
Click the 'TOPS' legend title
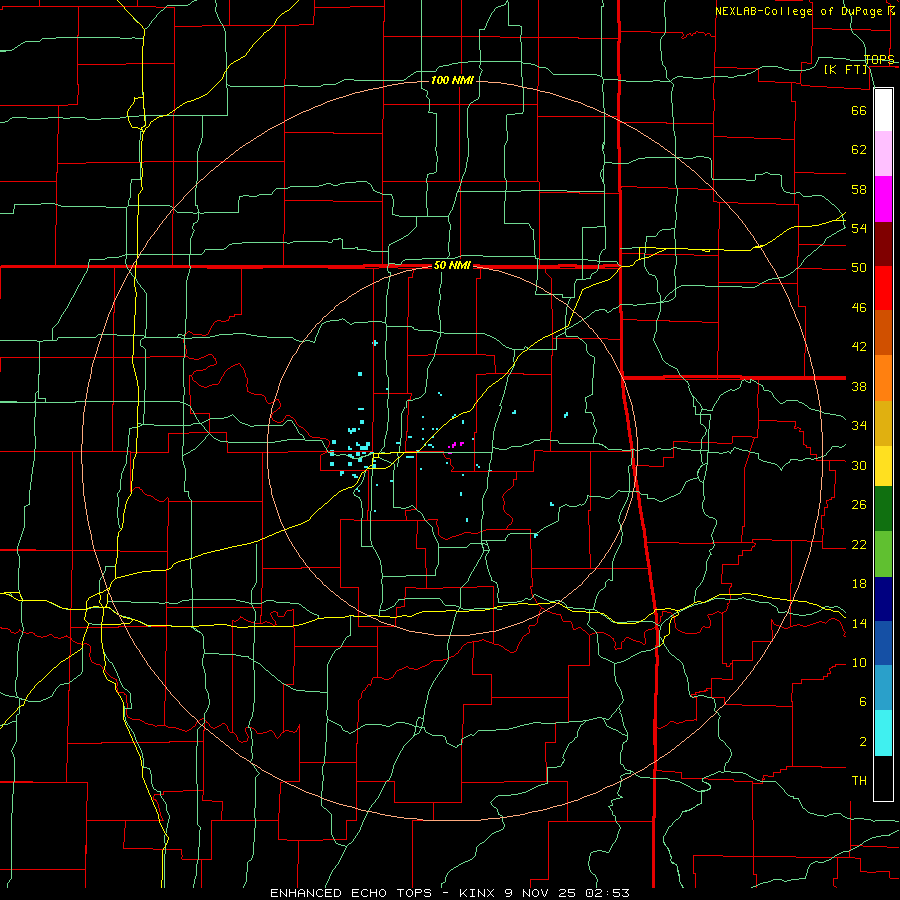click(879, 59)
